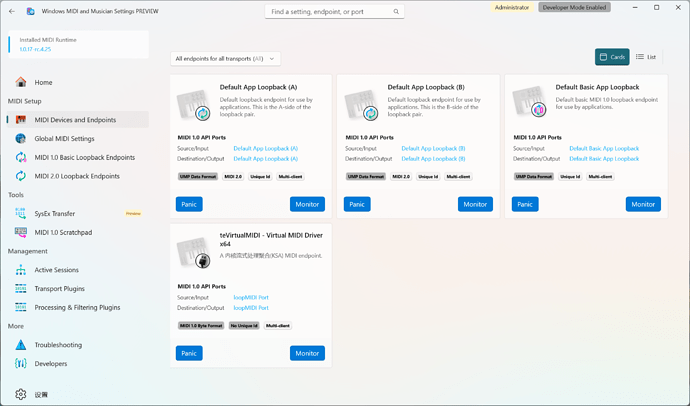Click MIDI 2.0 tag on Loopback (A) card

point(233,176)
